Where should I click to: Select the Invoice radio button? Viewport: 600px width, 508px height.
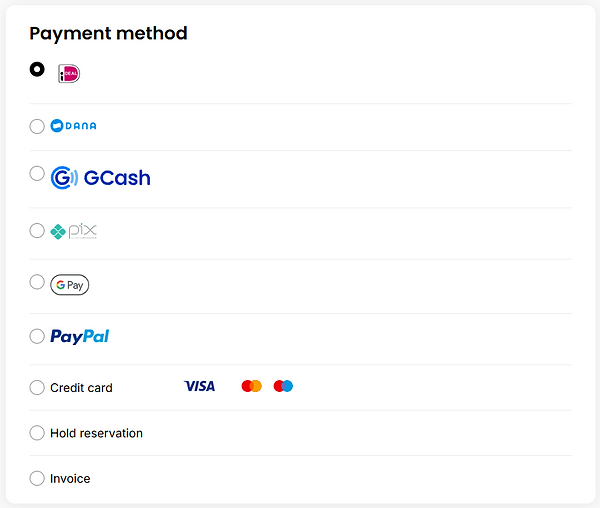click(37, 478)
